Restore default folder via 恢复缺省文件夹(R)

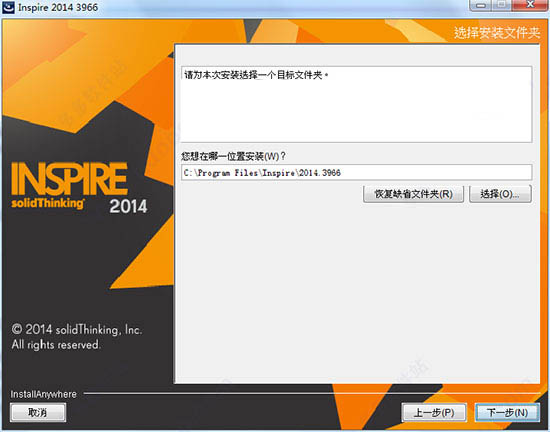click(x=414, y=194)
